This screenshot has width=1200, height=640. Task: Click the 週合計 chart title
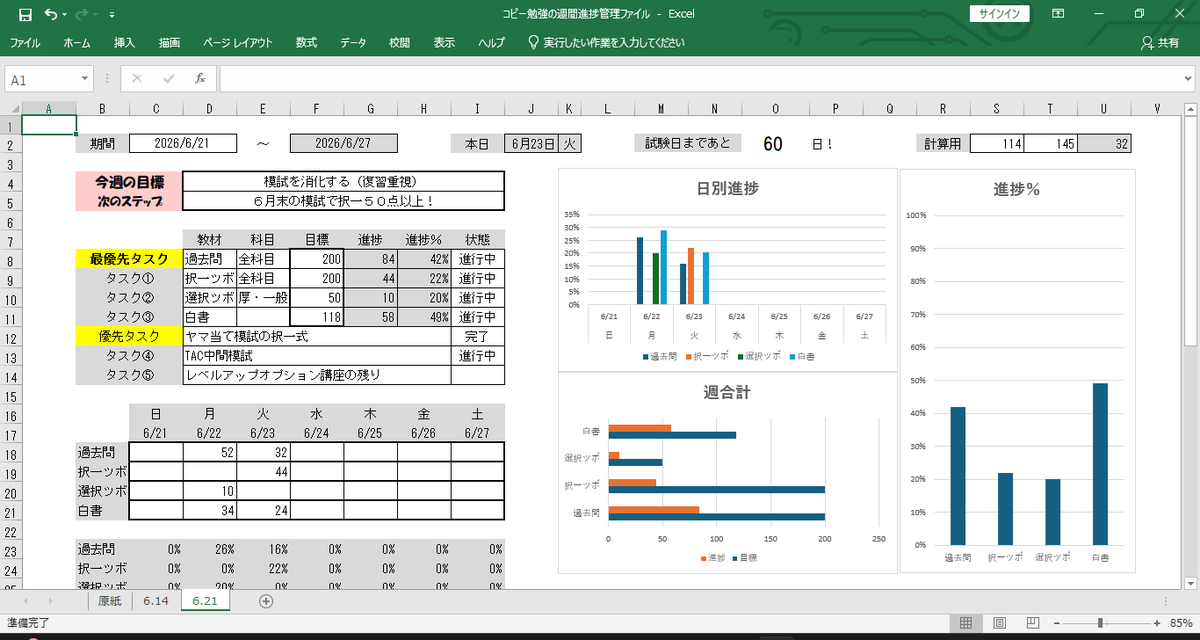click(726, 393)
